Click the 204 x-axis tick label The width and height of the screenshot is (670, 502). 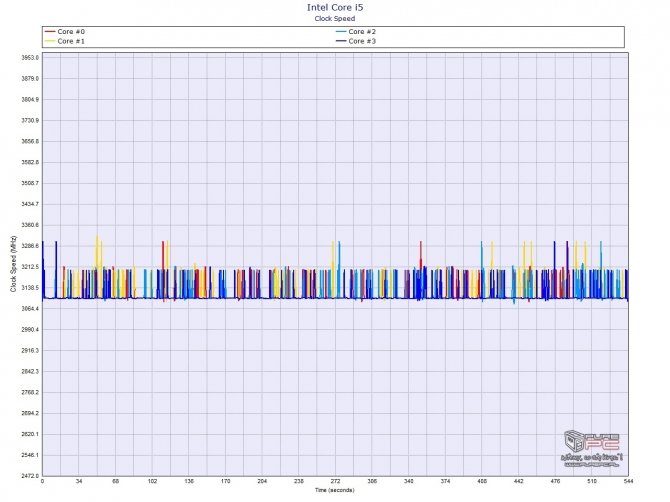(262, 481)
